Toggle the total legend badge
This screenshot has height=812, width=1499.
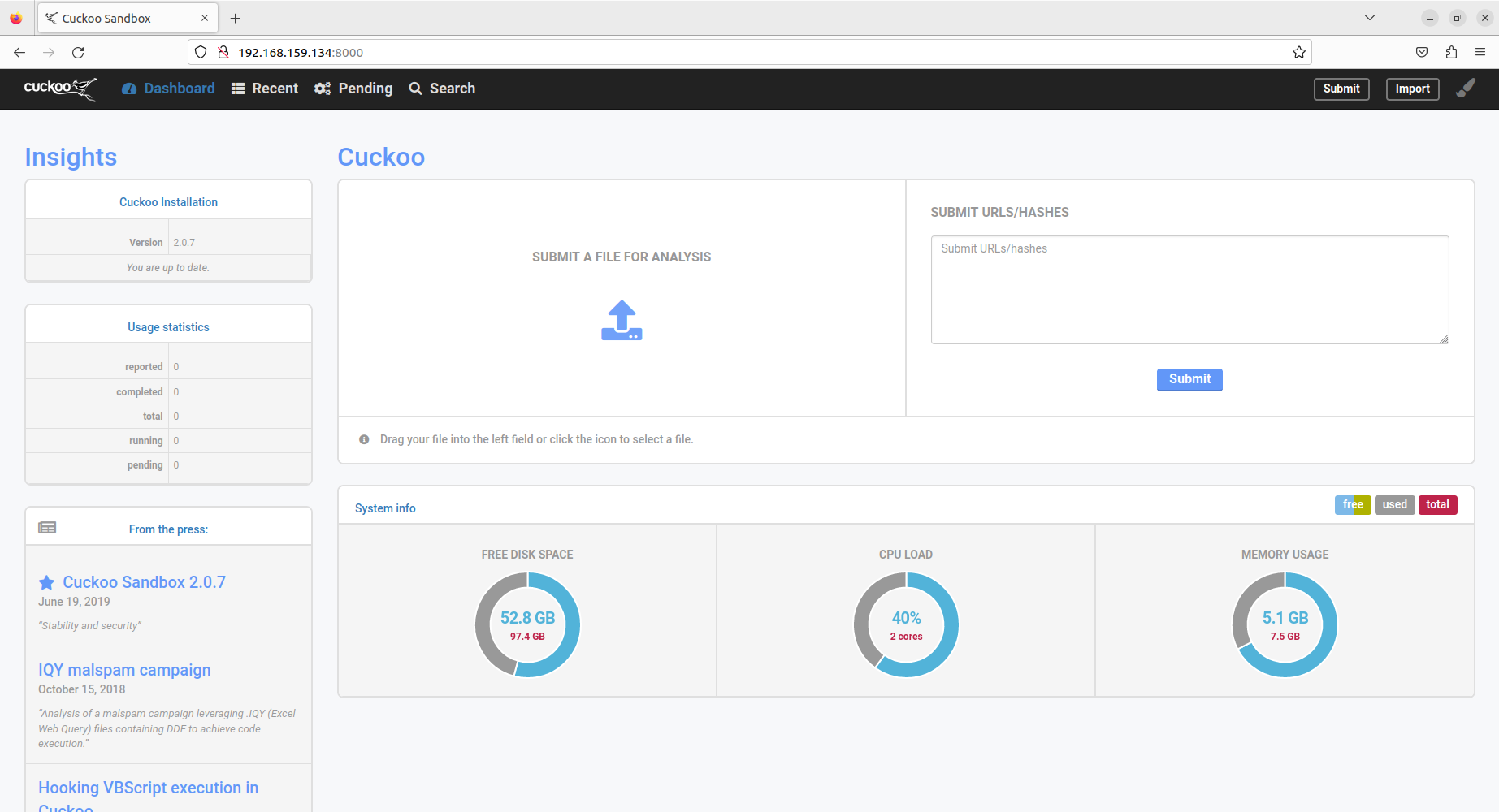(x=1437, y=505)
